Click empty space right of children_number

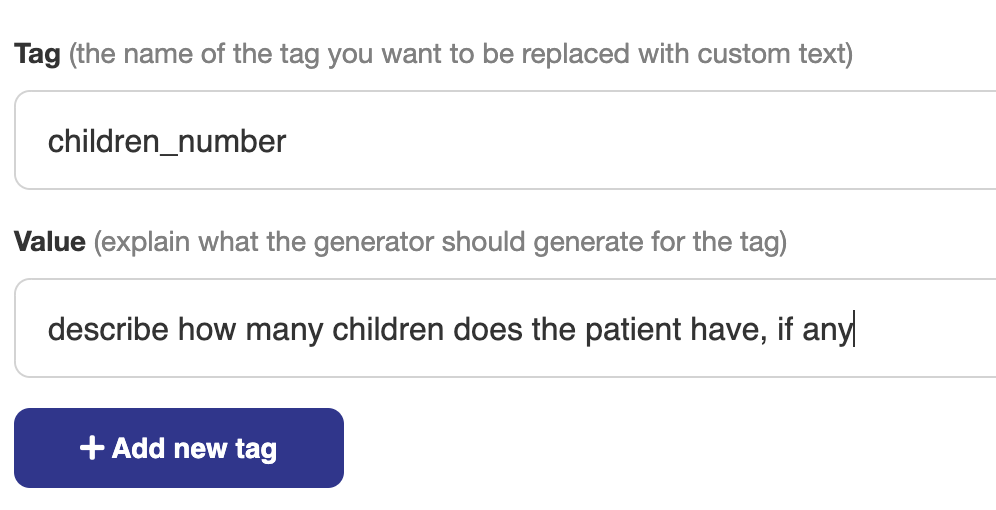point(635,140)
